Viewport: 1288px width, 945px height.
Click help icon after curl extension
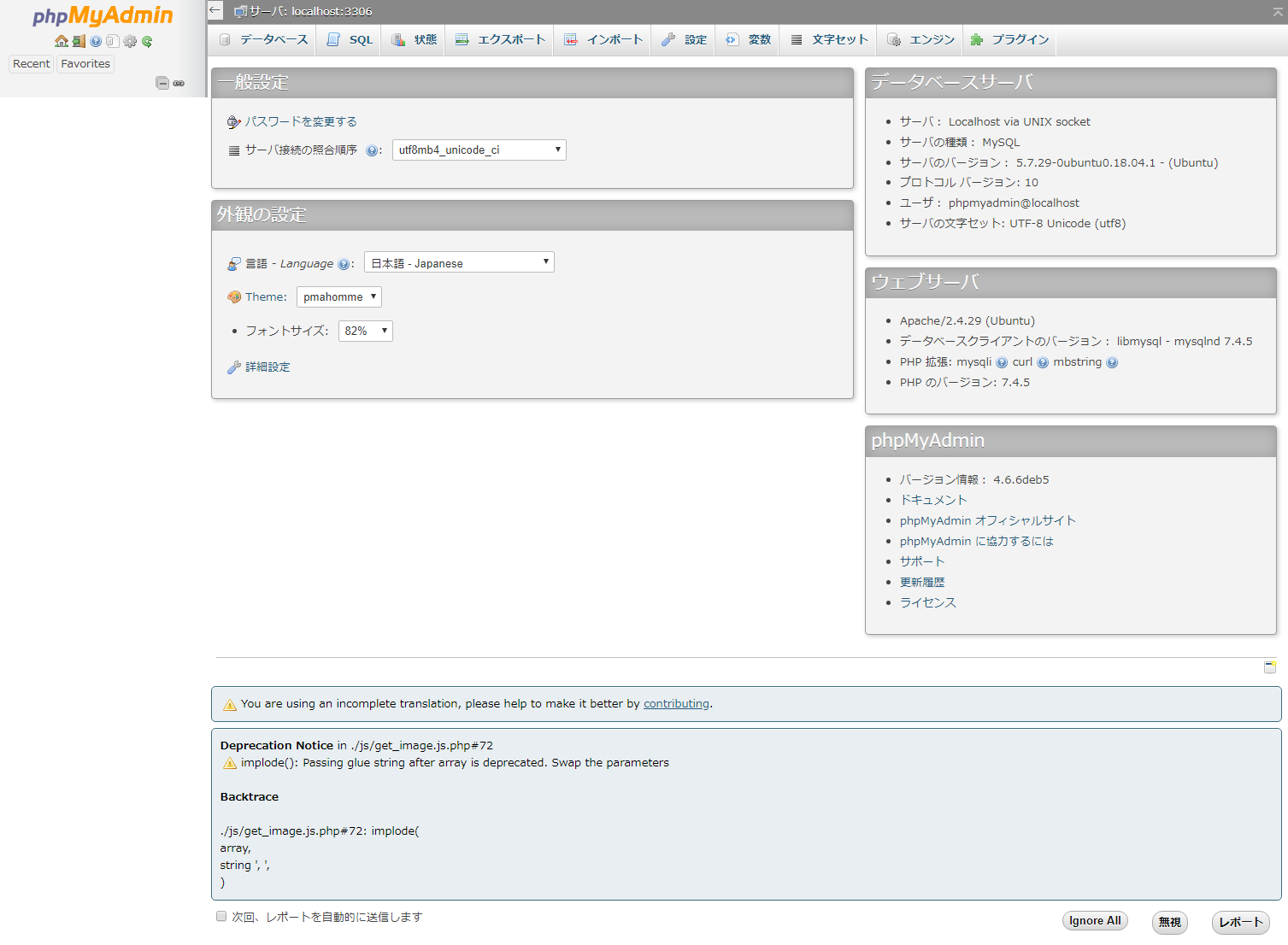click(1043, 362)
